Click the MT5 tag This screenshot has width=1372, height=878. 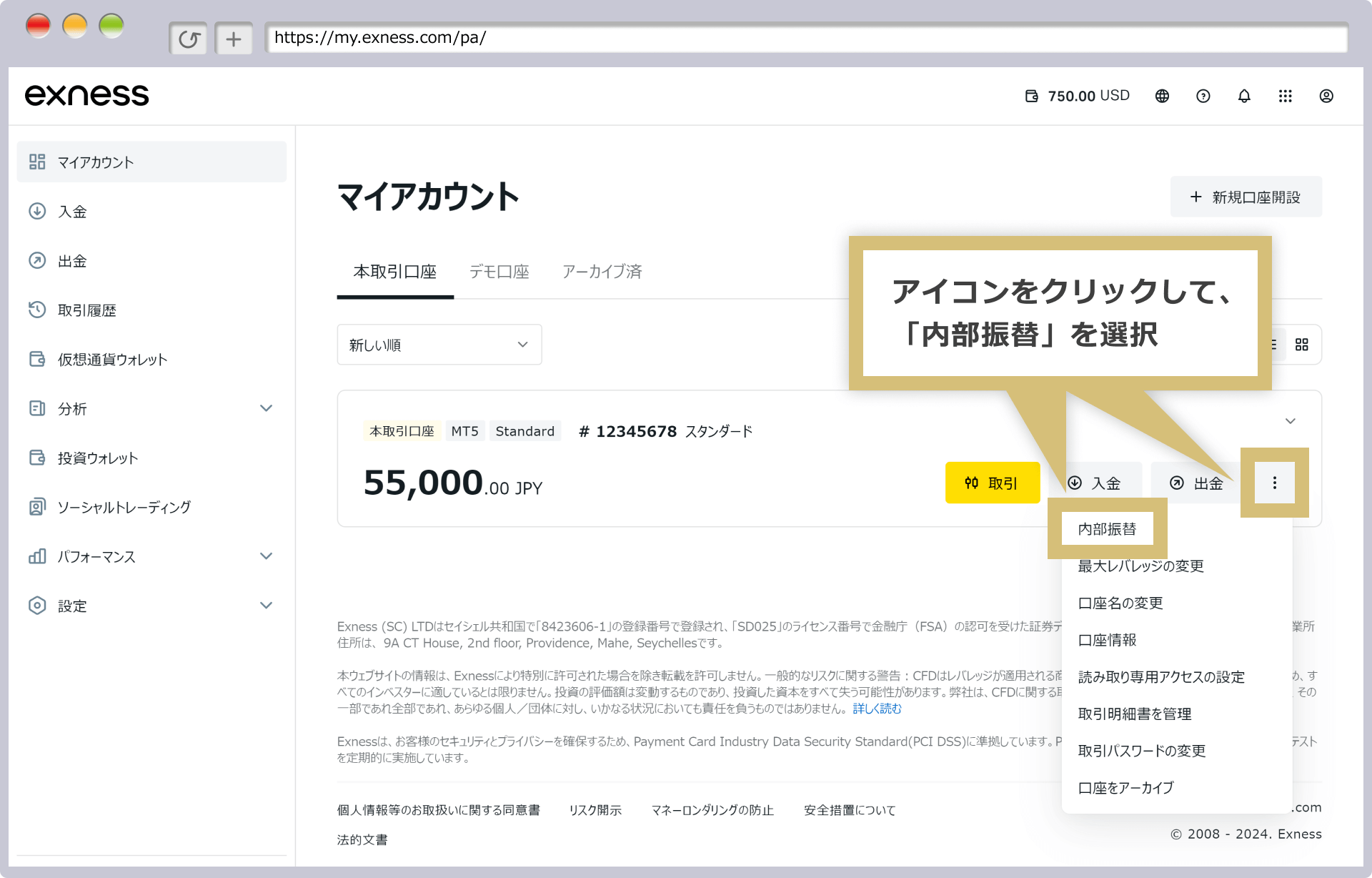click(x=464, y=431)
